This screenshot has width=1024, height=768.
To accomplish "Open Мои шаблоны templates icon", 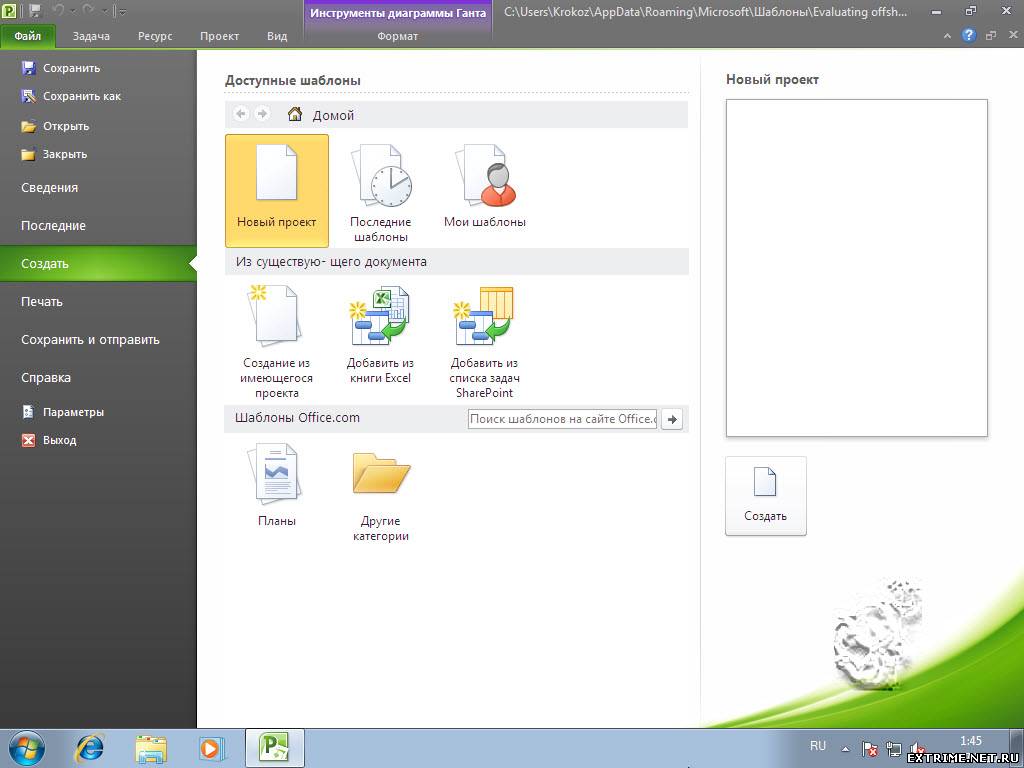I will tap(485, 190).
